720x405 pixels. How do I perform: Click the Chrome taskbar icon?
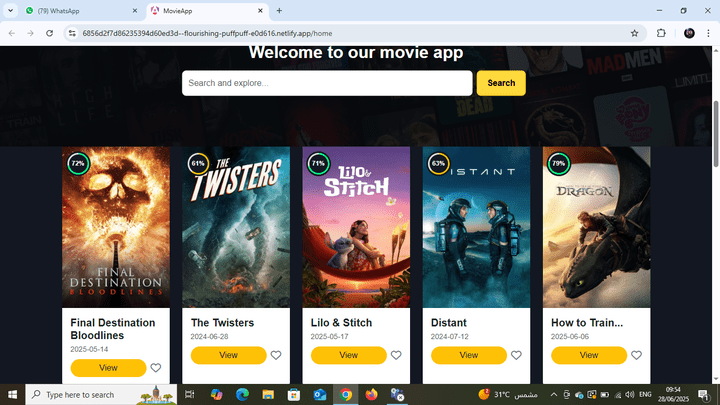click(346, 394)
